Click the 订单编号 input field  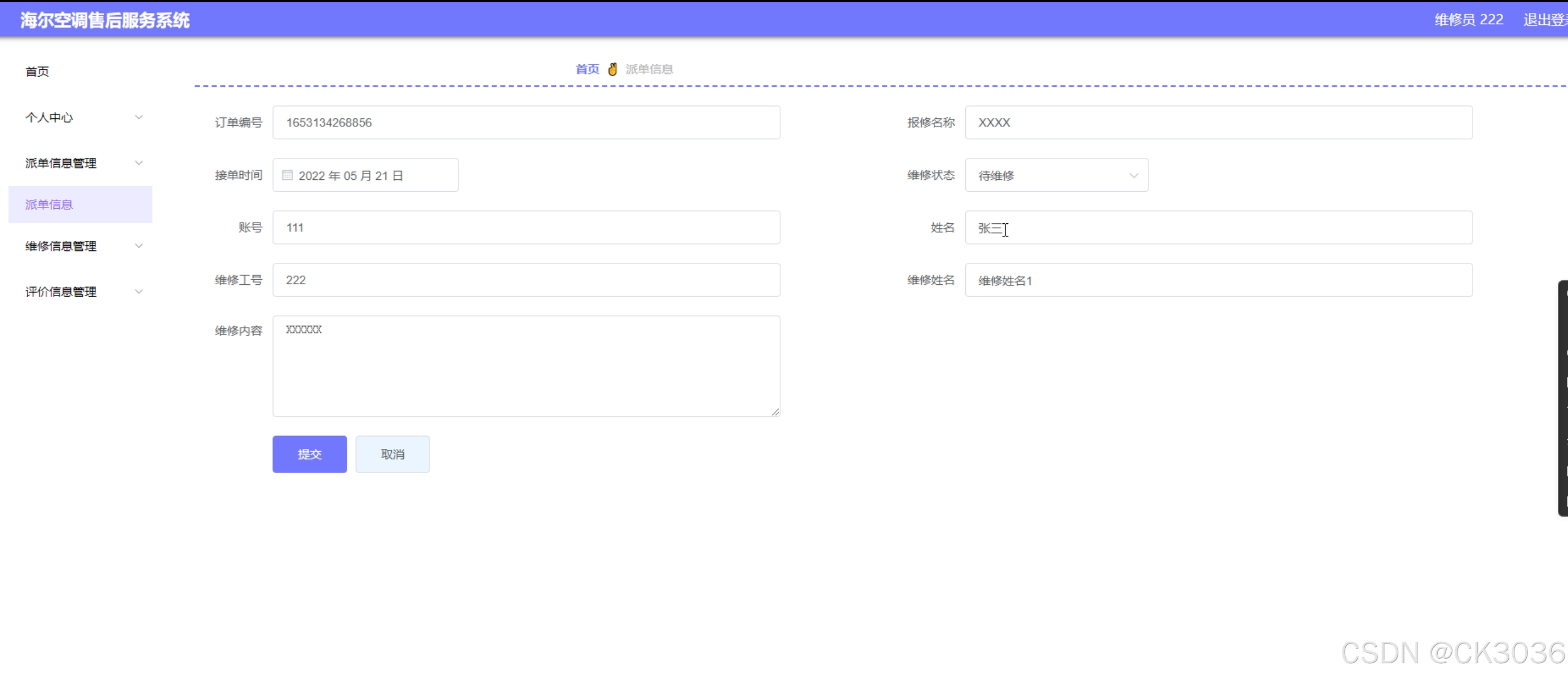point(526,123)
